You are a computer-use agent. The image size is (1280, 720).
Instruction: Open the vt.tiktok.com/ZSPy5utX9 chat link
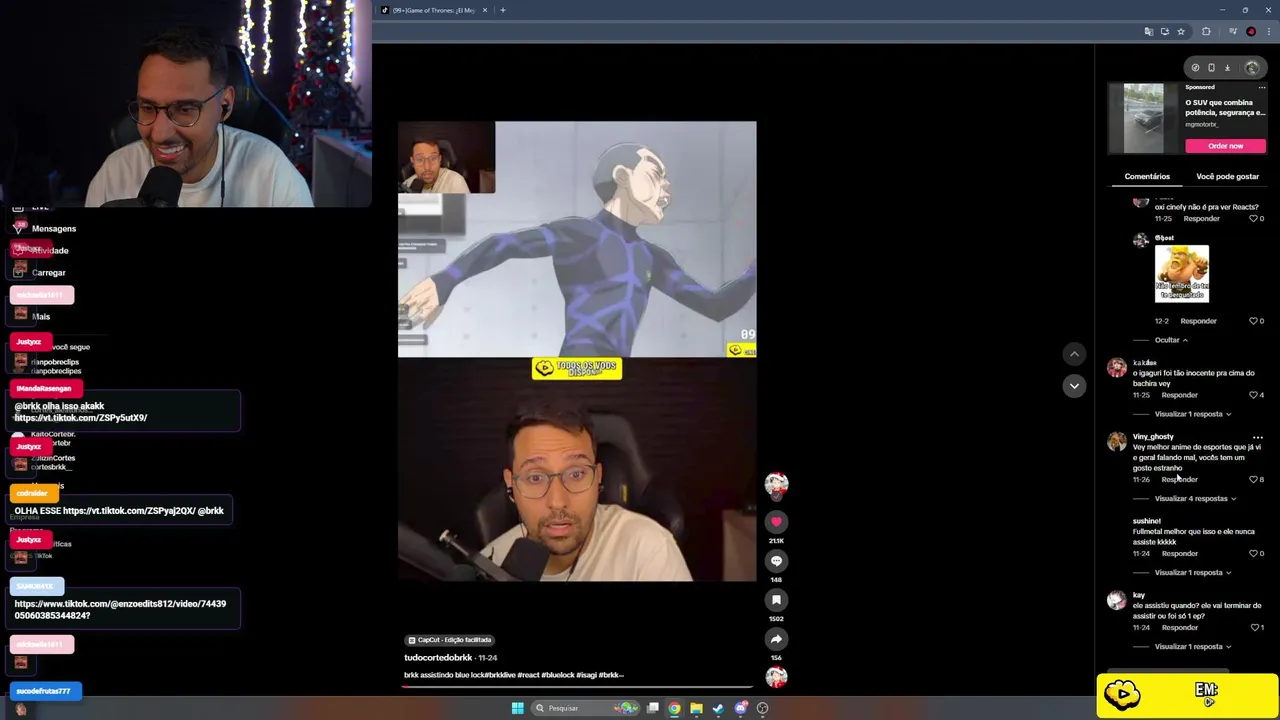point(81,418)
